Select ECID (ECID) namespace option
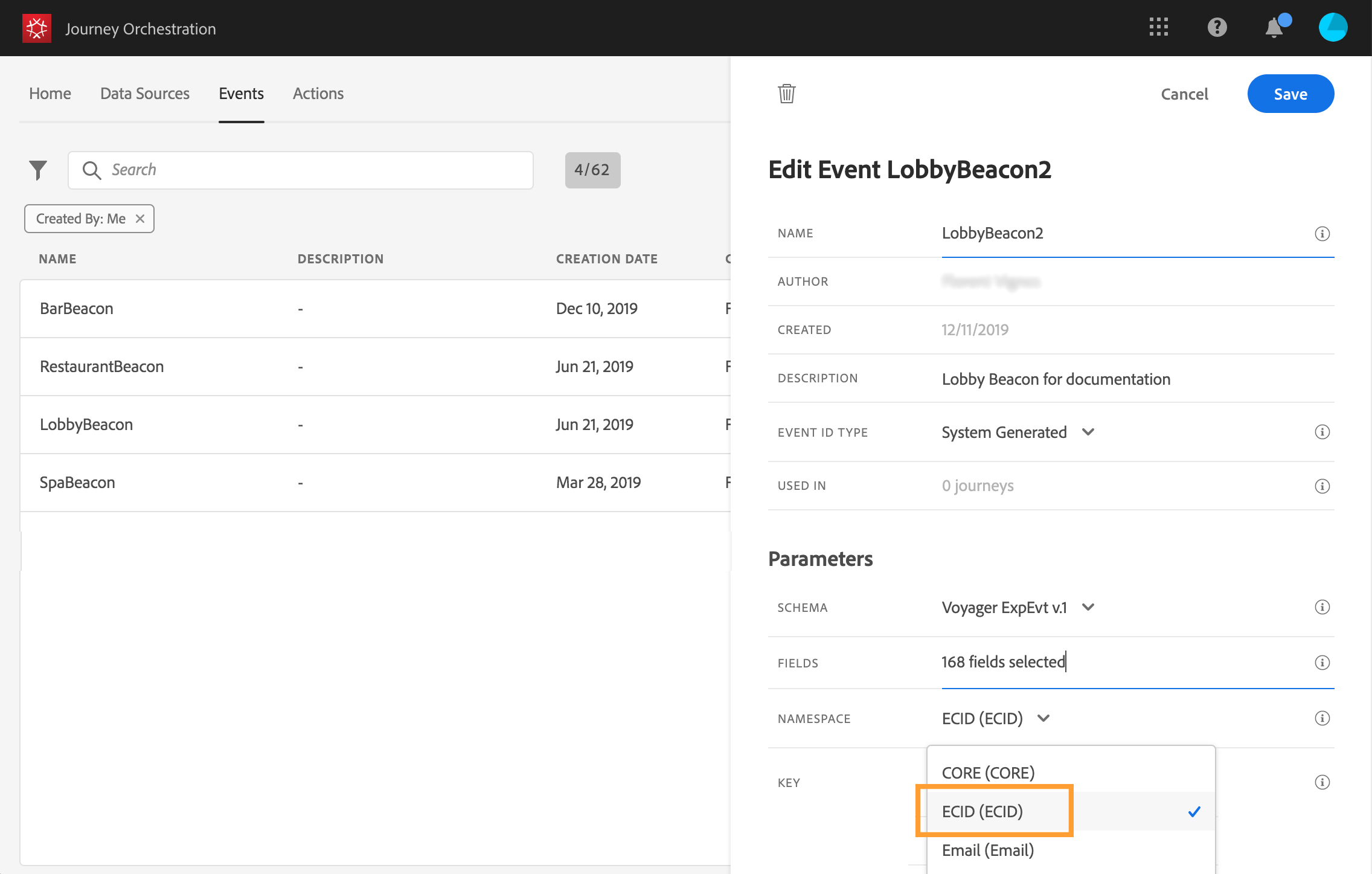Viewport: 1372px width, 874px height. (983, 811)
